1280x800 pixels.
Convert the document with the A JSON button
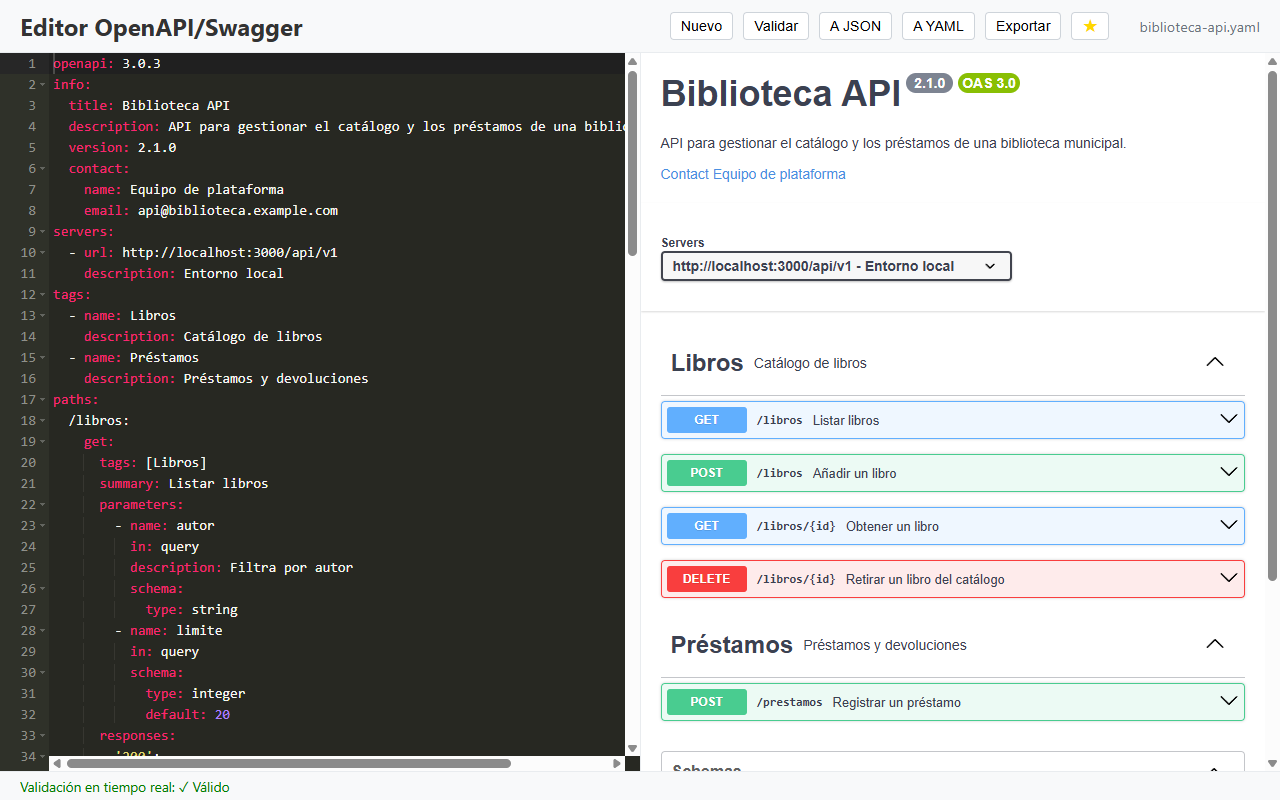pyautogui.click(x=855, y=26)
